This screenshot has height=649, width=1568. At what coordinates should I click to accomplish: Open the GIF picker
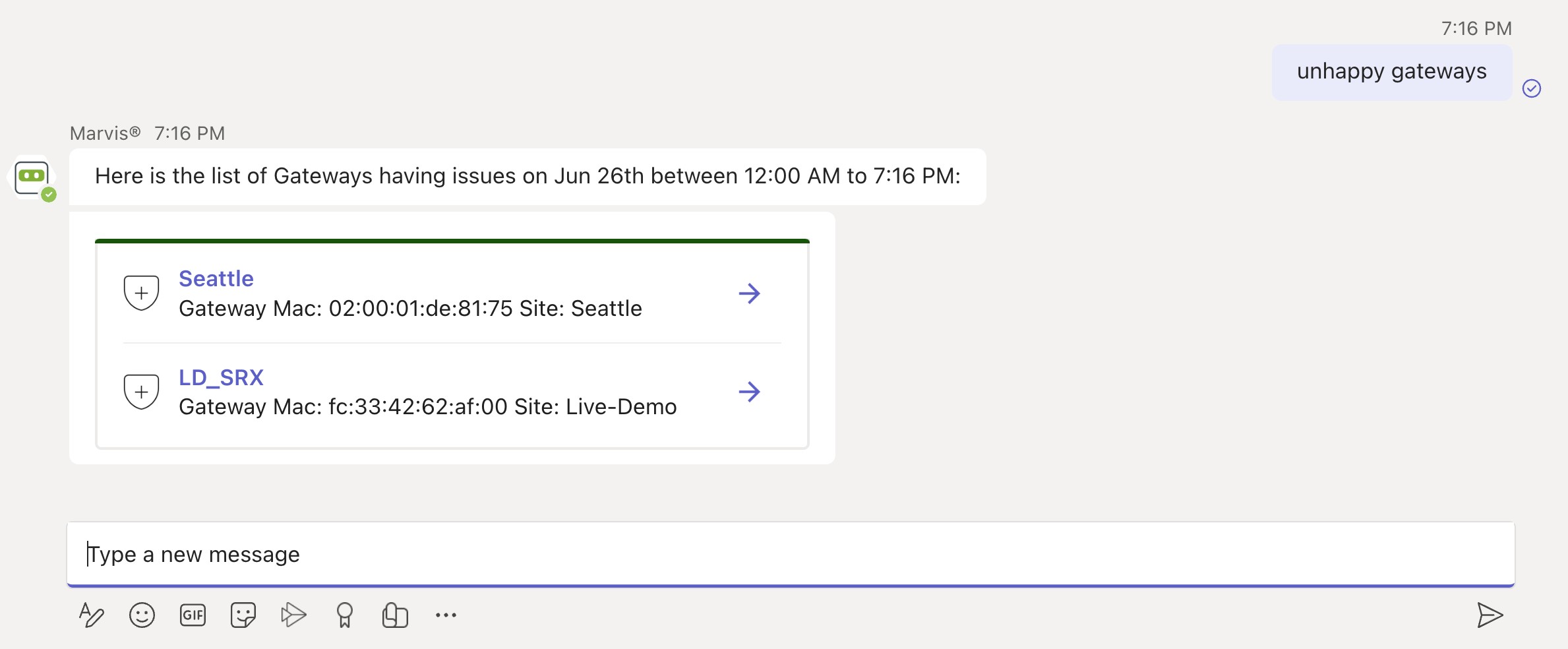(193, 615)
